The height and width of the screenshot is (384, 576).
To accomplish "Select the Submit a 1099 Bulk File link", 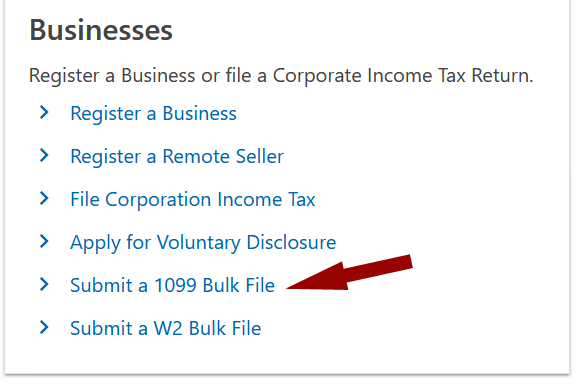I will point(173,285).
